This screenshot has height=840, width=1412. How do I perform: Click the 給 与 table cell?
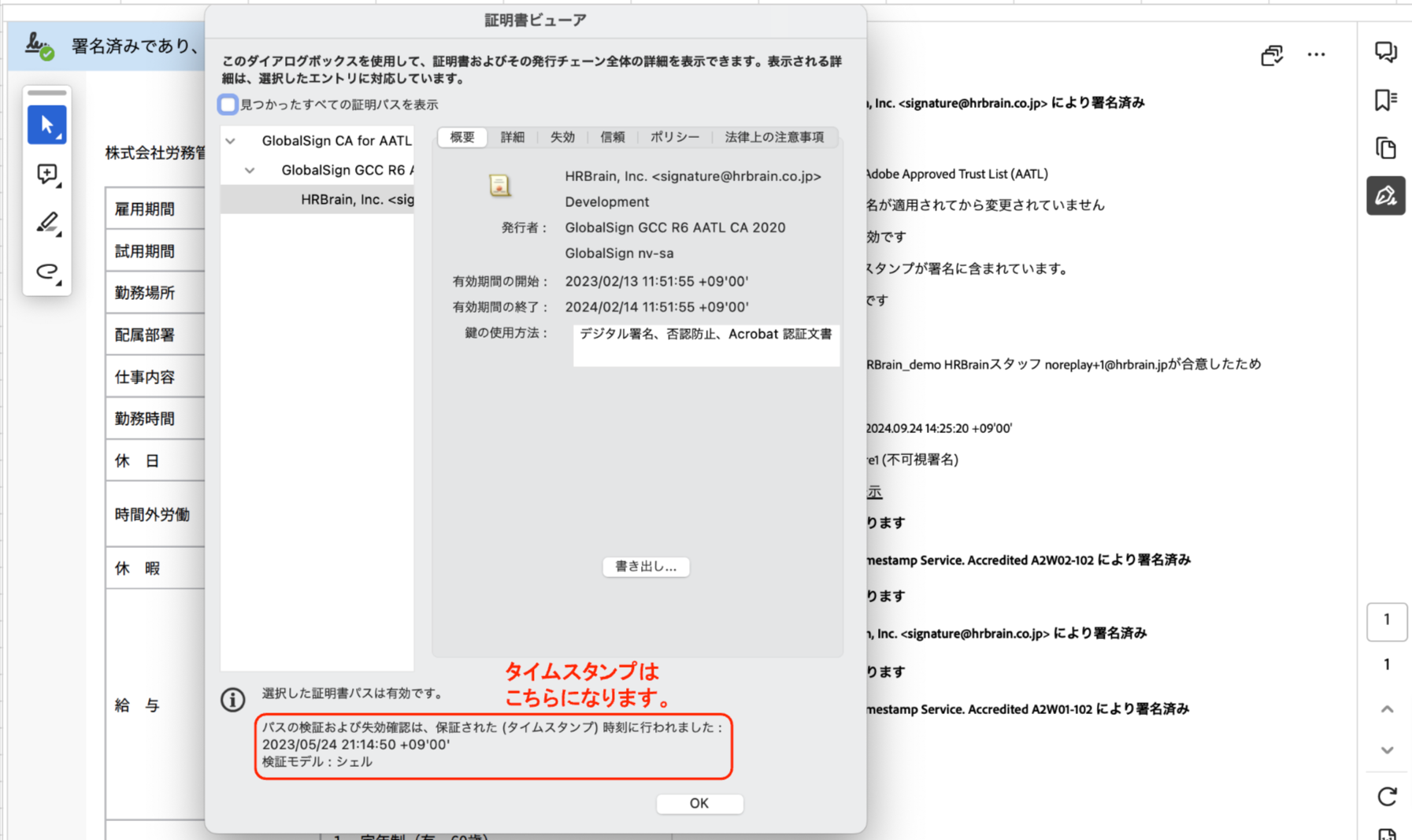coord(155,705)
